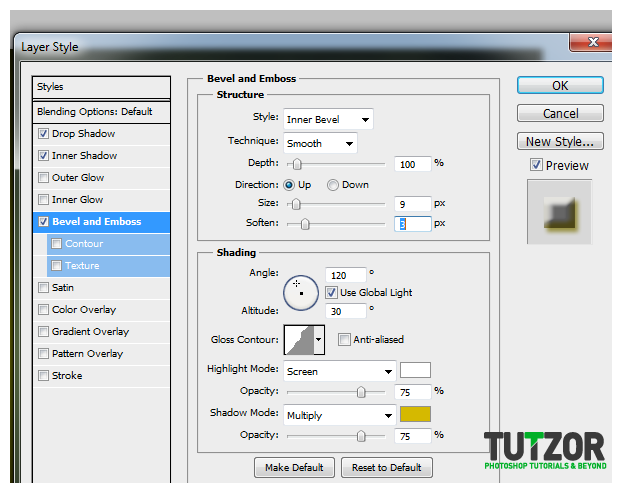Viewport: 622px width, 493px height.
Task: Click the New Style... button
Action: (x=560, y=141)
